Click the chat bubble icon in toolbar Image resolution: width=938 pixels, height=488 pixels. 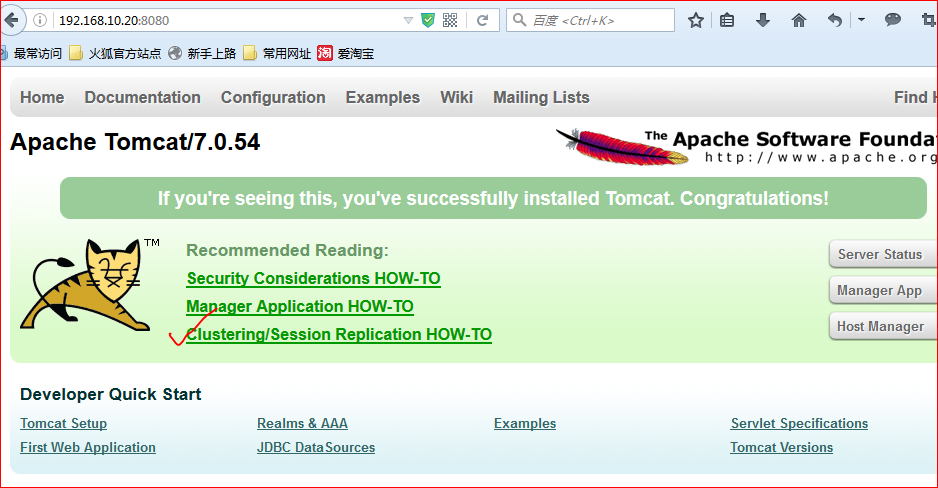(893, 20)
